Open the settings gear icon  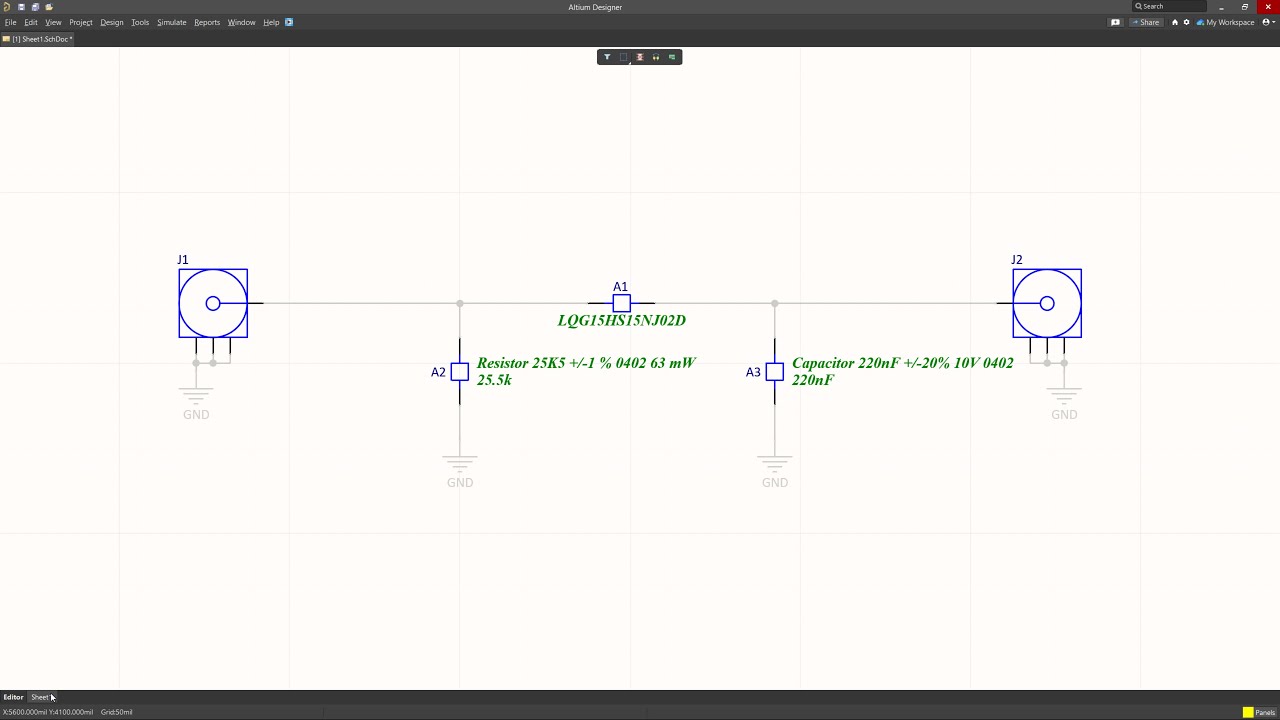1187,22
